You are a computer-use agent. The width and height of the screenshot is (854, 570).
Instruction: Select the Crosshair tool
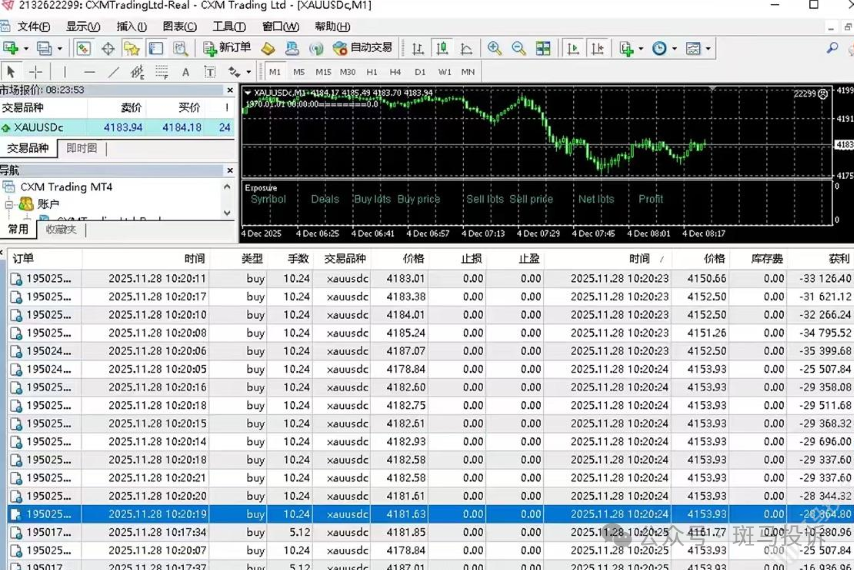[x=35, y=72]
